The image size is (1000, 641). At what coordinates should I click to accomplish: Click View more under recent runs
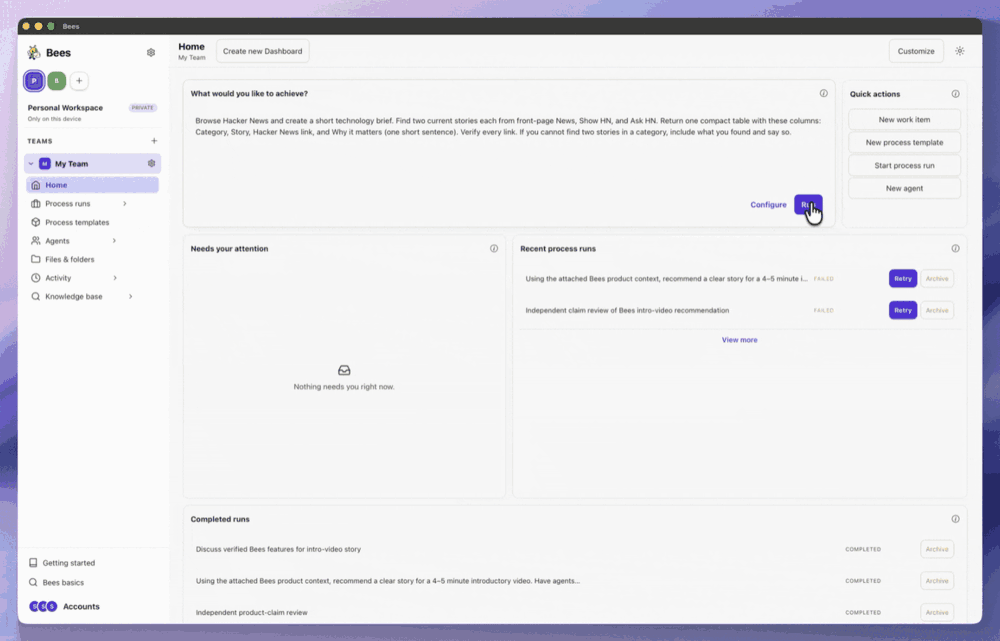click(x=739, y=340)
